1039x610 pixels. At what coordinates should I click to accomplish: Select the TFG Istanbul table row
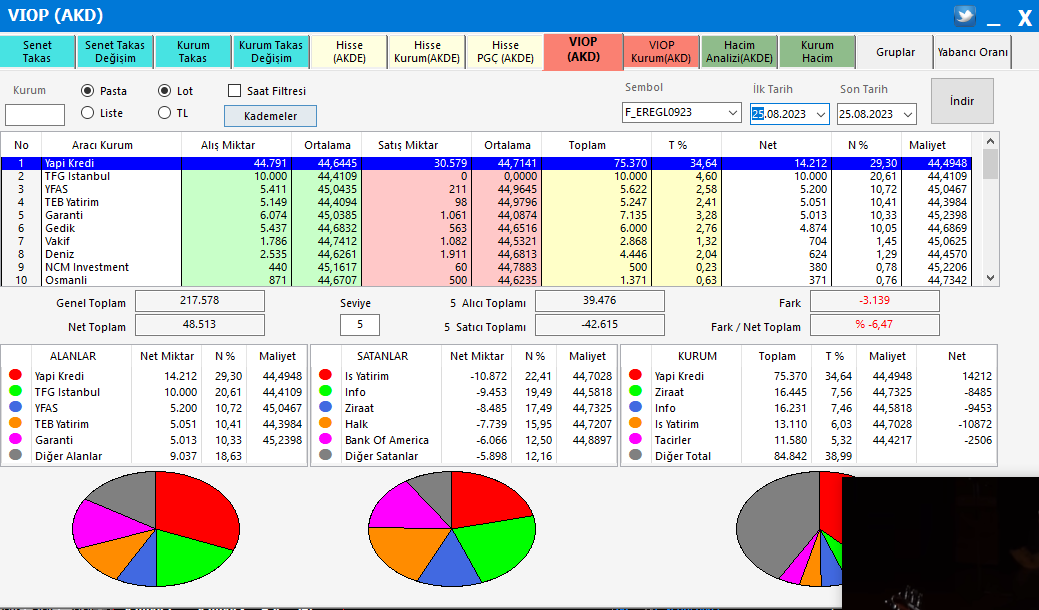pos(486,176)
